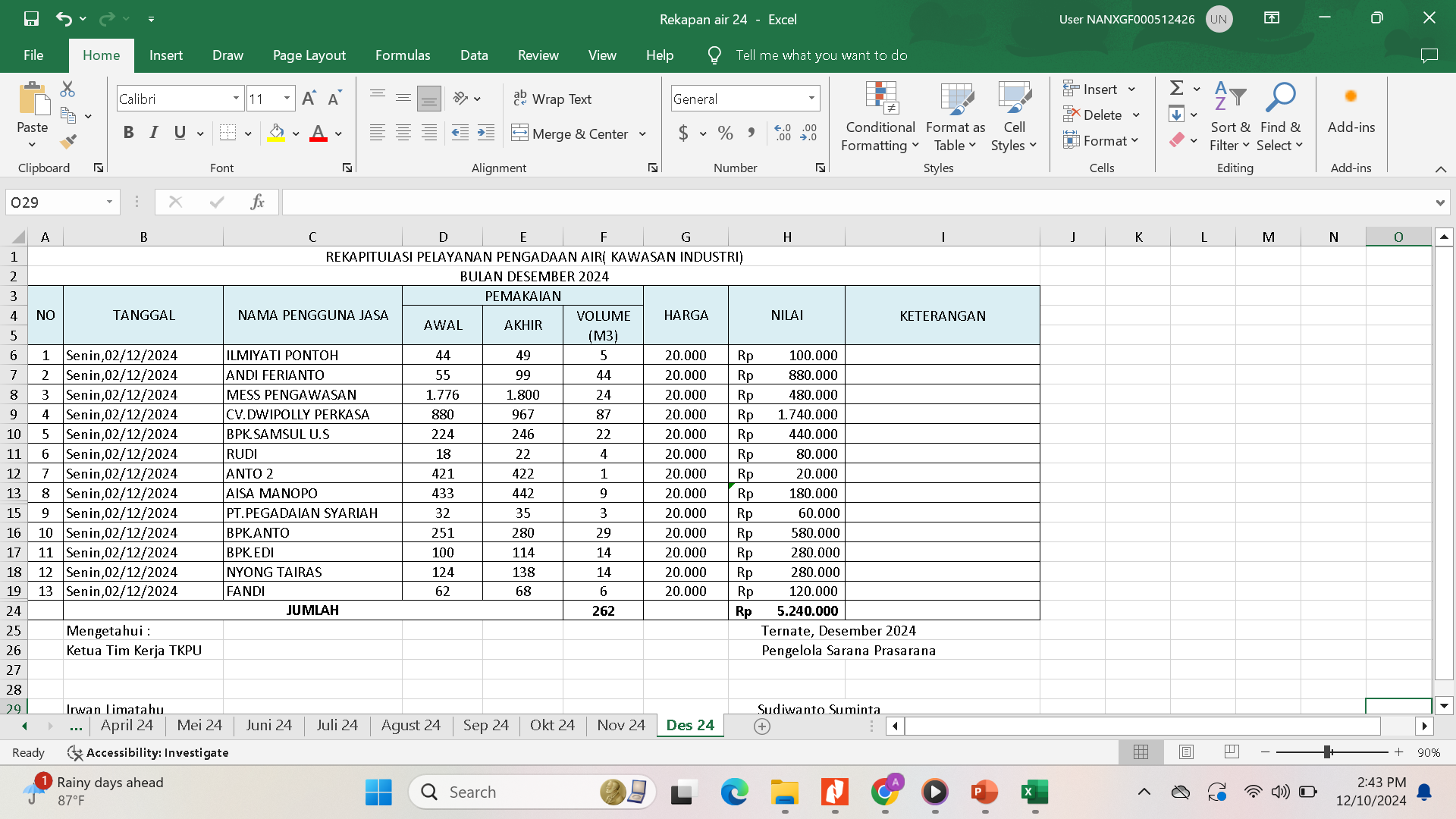The height and width of the screenshot is (819, 1456).
Task: Click Tell me what you want to do
Action: click(x=821, y=55)
